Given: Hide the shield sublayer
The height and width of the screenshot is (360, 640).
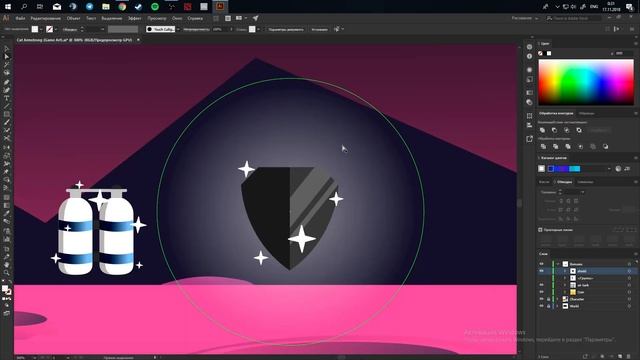Looking at the screenshot, I should [x=542, y=271].
